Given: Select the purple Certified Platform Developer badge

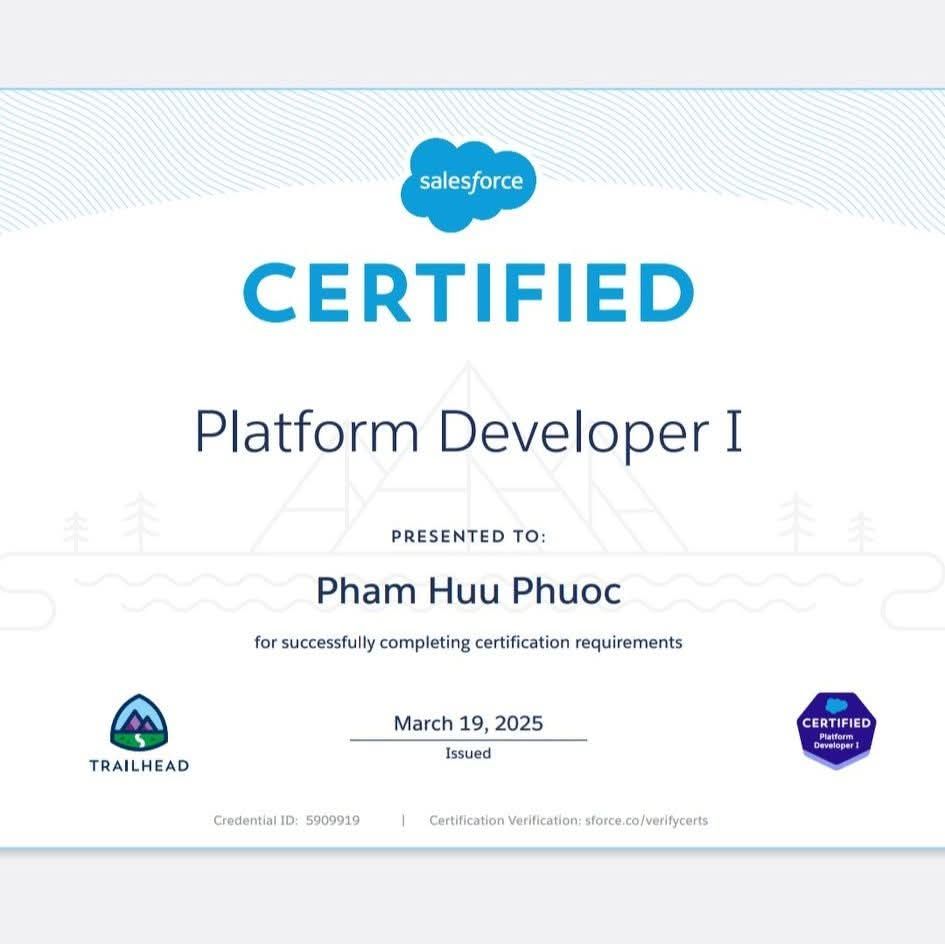Looking at the screenshot, I should [x=836, y=730].
